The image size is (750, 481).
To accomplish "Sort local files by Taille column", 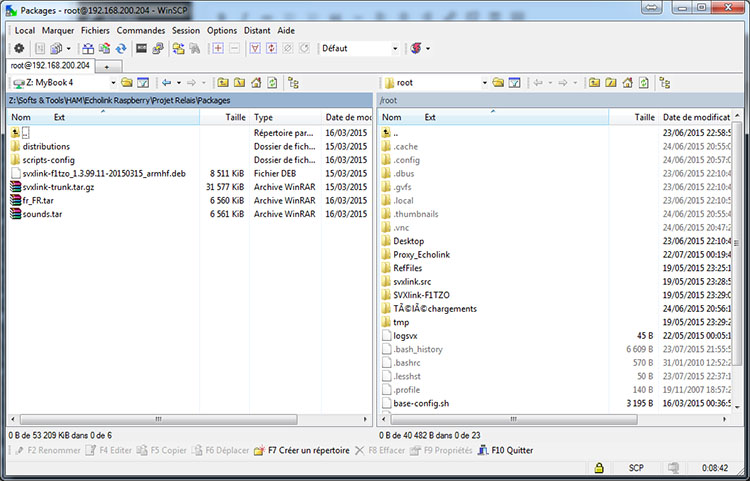I will click(225, 117).
